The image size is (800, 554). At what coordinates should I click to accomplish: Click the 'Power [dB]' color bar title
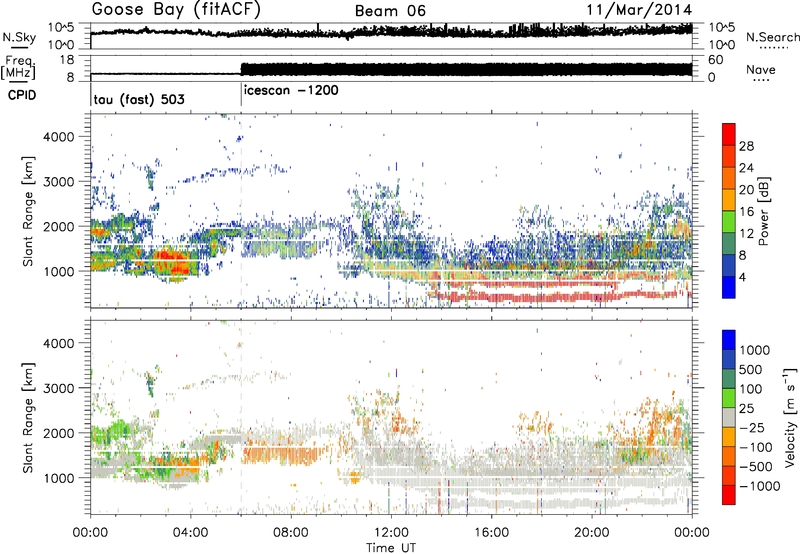pos(764,211)
